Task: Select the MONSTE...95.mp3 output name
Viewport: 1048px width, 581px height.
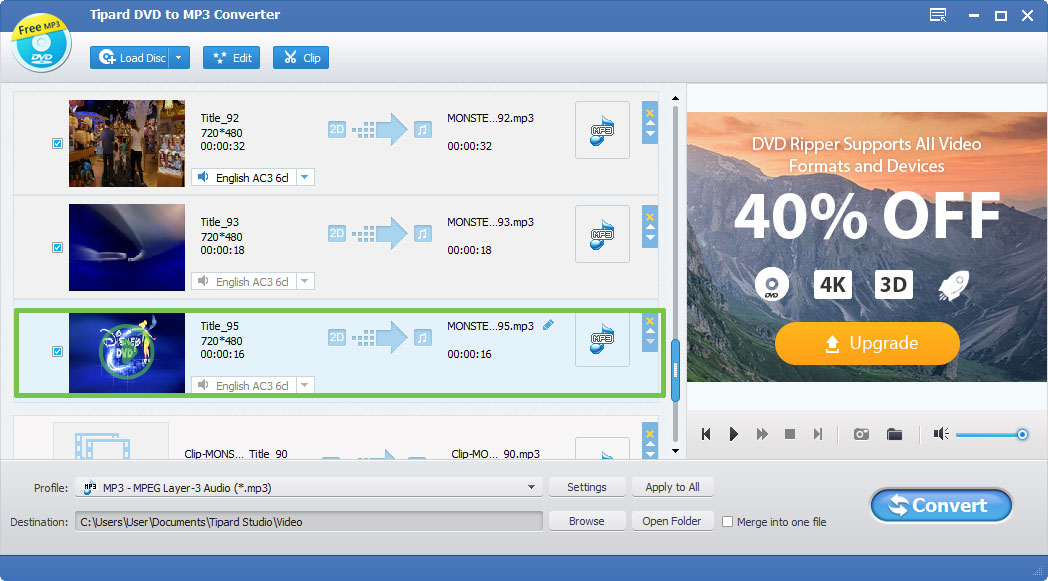Action: pos(491,326)
